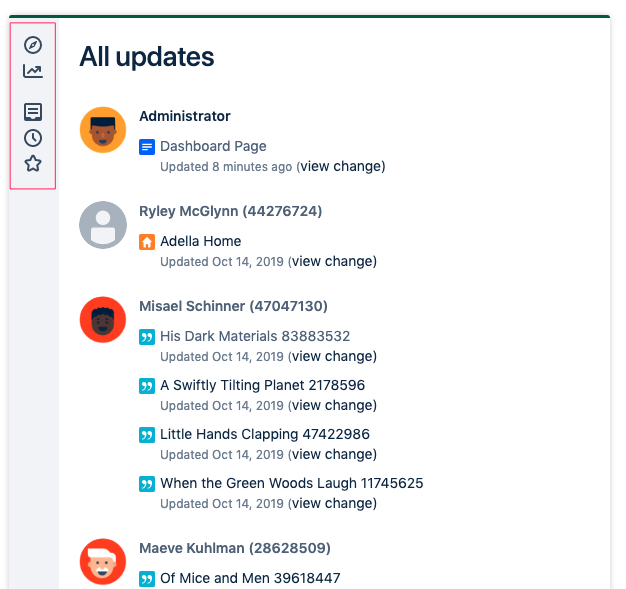Image resolution: width=626 pixels, height=589 pixels.
Task: Click quote icon beside Of Mice and Men
Action: (x=147, y=579)
